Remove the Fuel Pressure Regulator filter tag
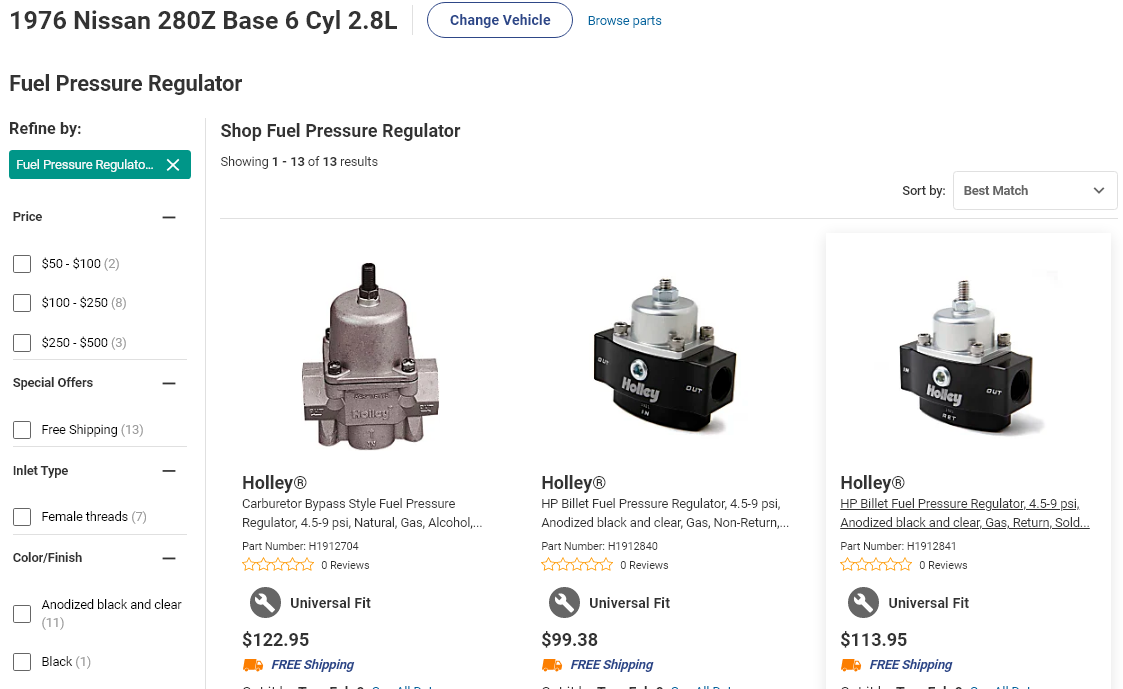Viewport: 1123px width, 689px height. click(x=173, y=165)
